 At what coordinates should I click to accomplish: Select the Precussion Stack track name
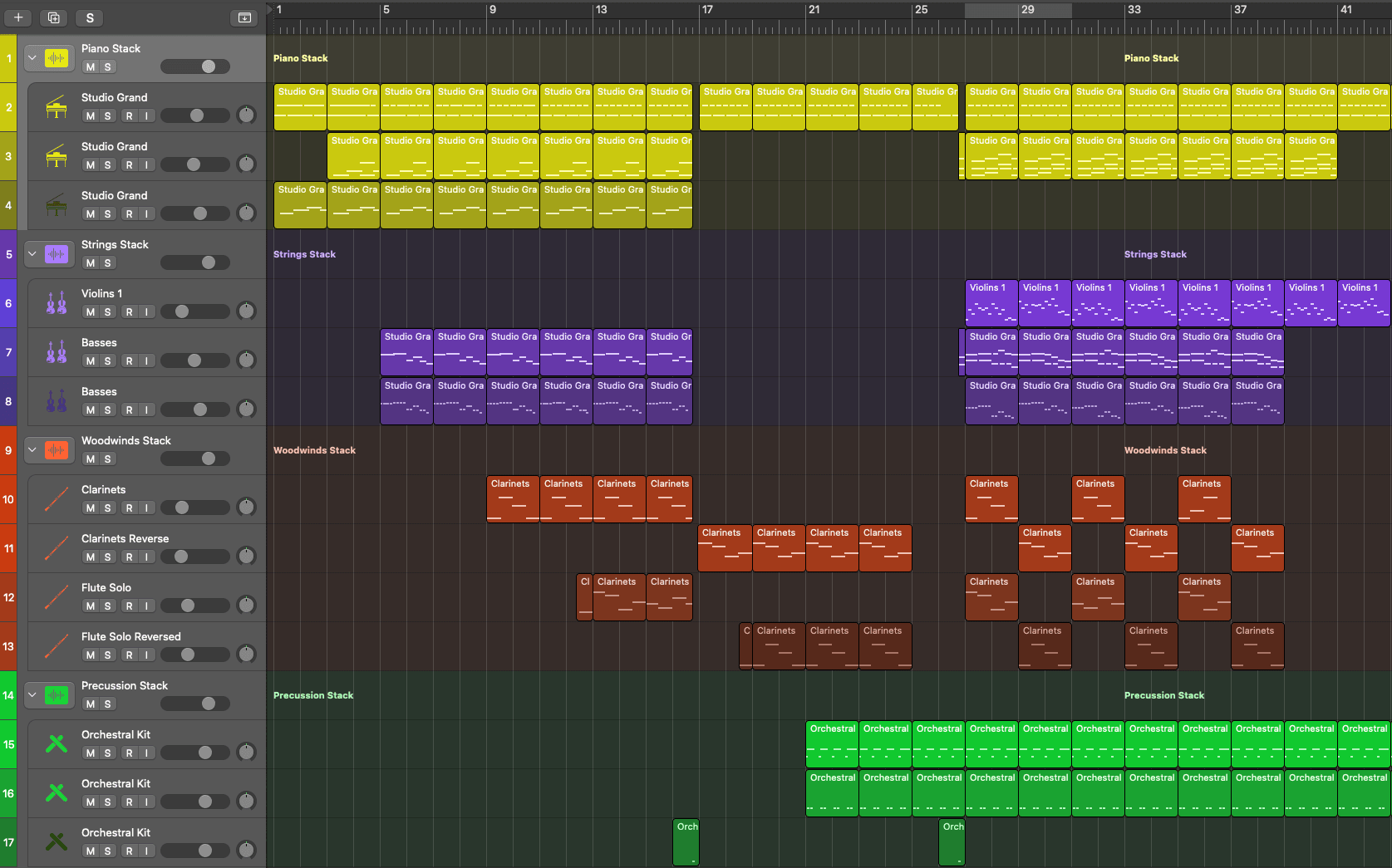(125, 686)
